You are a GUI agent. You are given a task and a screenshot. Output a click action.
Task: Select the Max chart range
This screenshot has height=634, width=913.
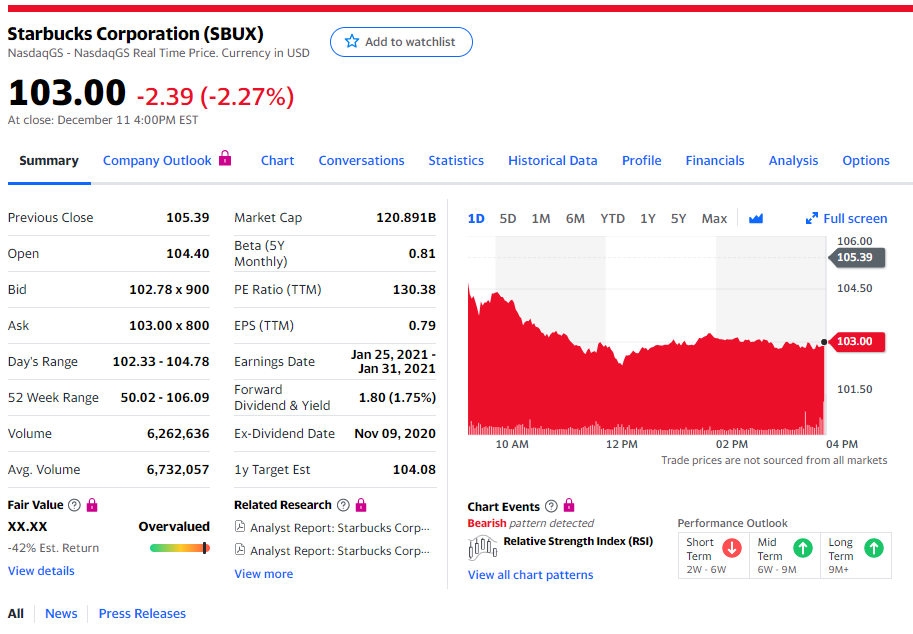[714, 218]
